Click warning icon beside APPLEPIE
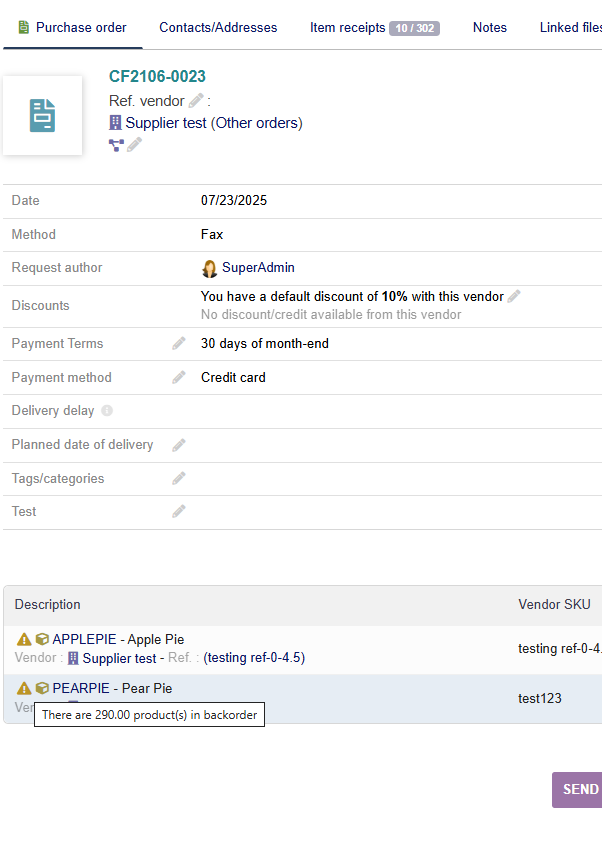 [24, 640]
